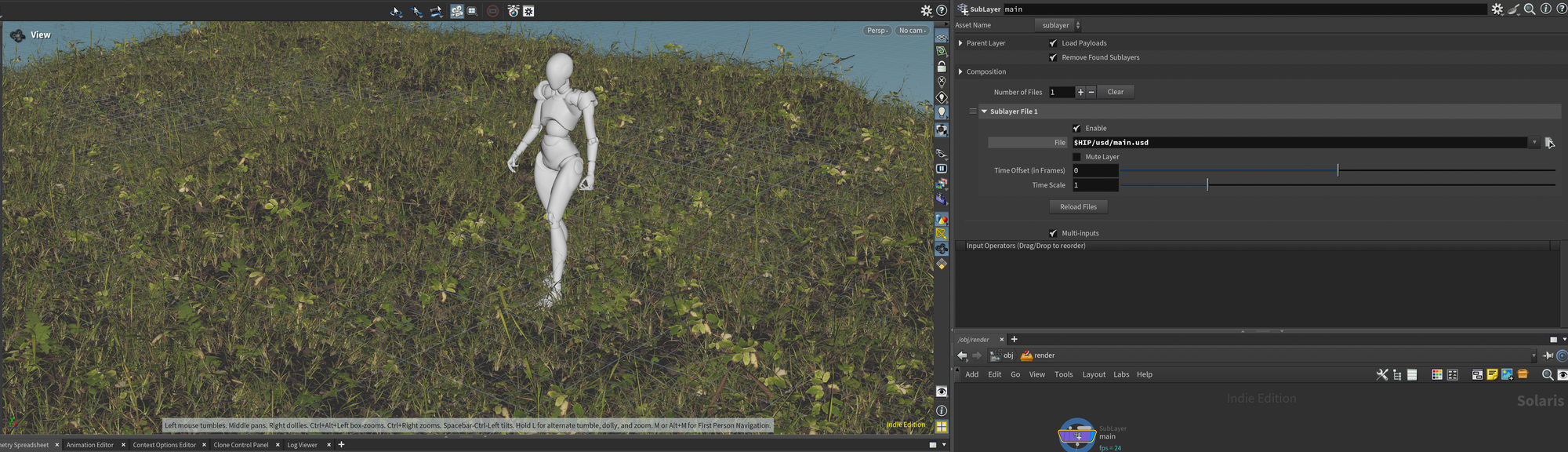1568x452 pixels.
Task: Click the padlock icon in viewport sidebar
Action: pos(942,67)
